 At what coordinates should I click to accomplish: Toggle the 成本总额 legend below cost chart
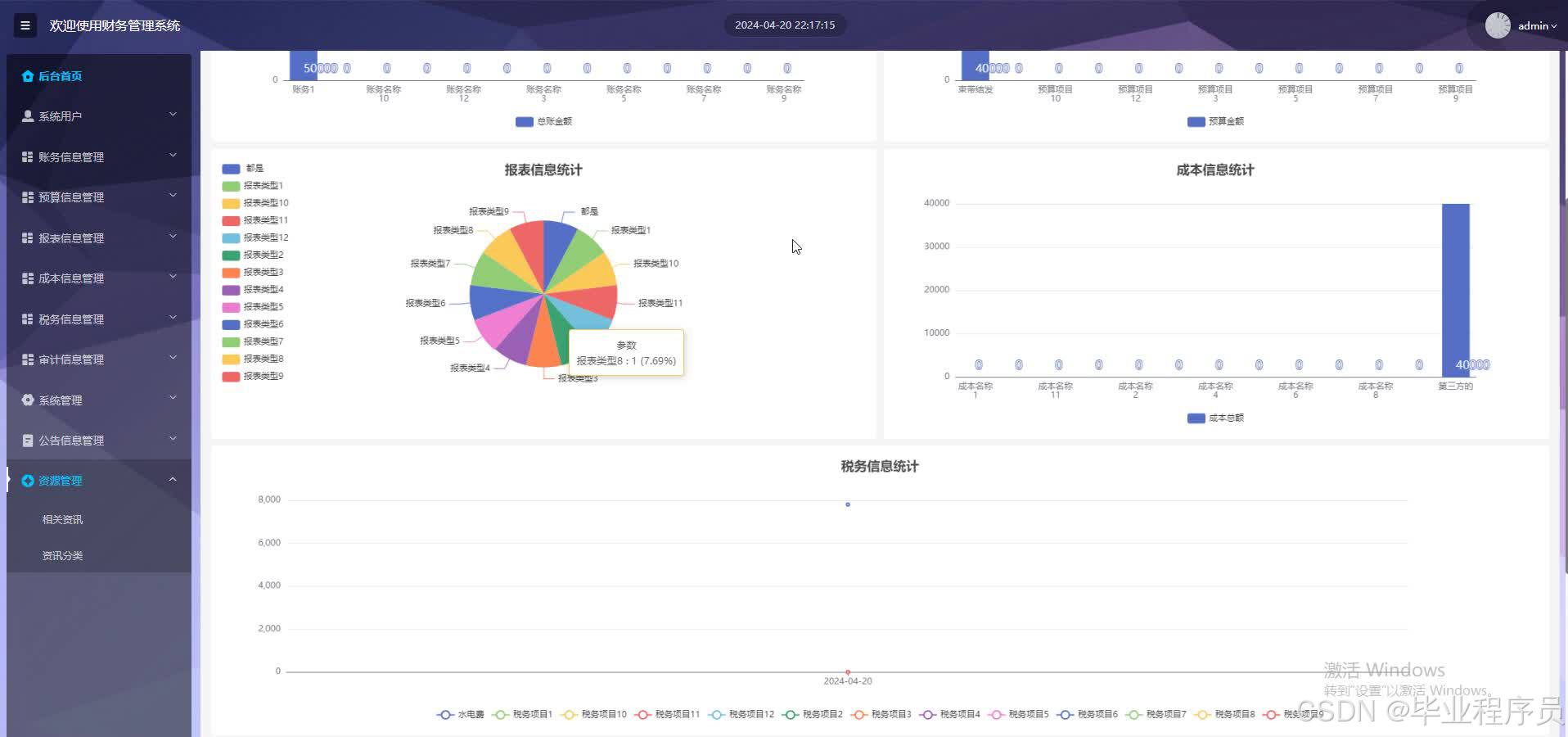point(1214,418)
